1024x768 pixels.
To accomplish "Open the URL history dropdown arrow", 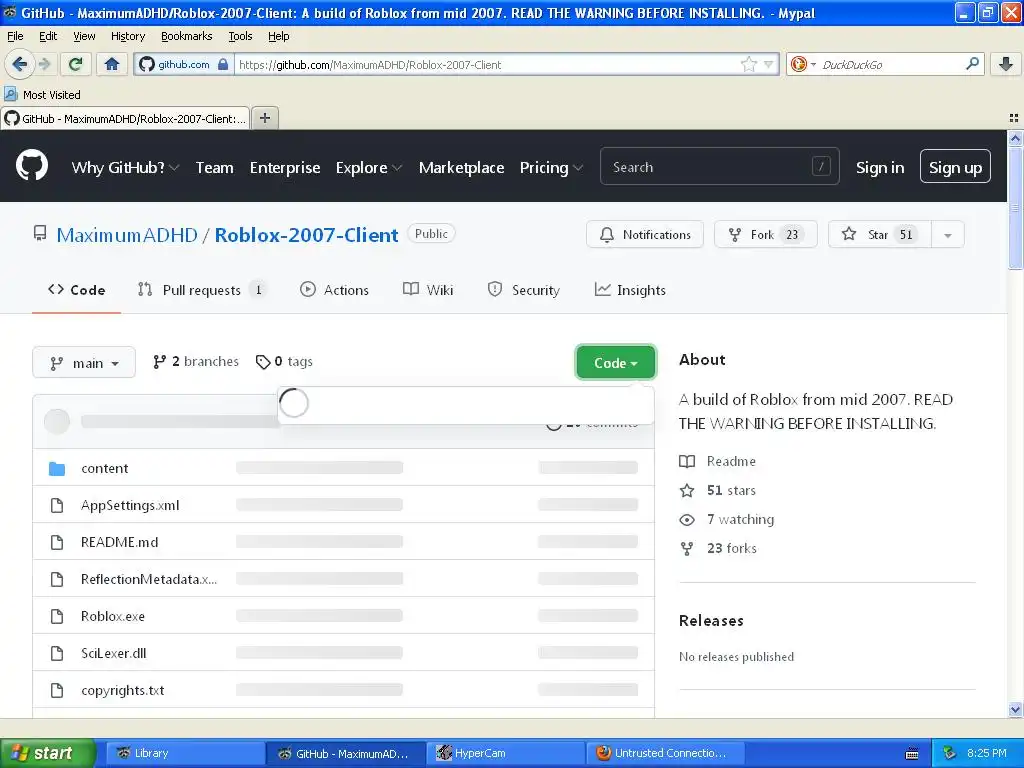I will (769, 64).
